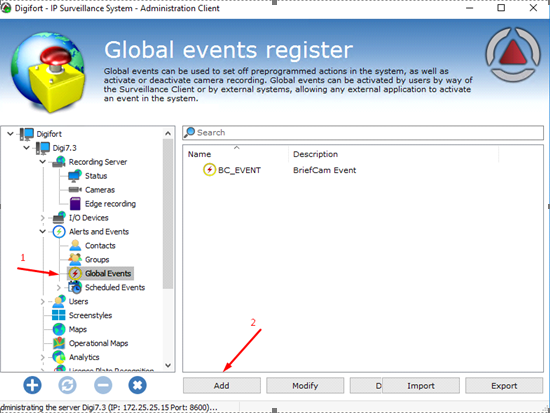This screenshot has height=413, width=550.
Task: Click the Import button
Action: point(421,385)
